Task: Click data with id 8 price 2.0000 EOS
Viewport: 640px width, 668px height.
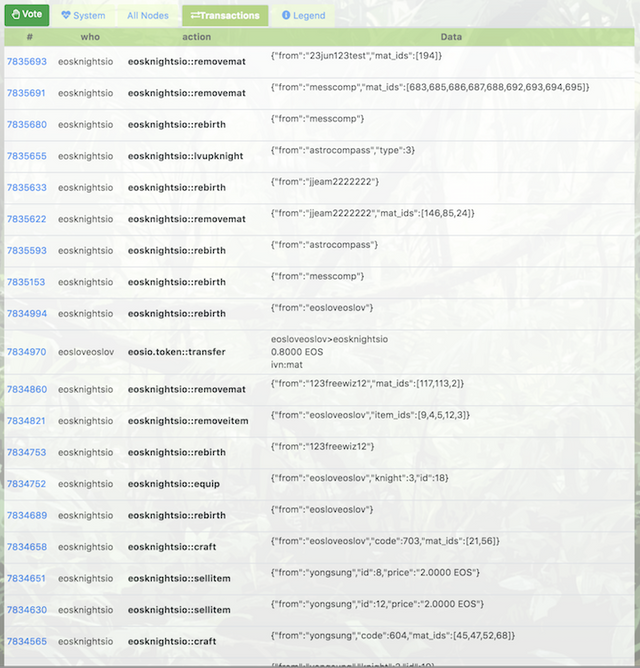Action: pyautogui.click(x=375, y=573)
